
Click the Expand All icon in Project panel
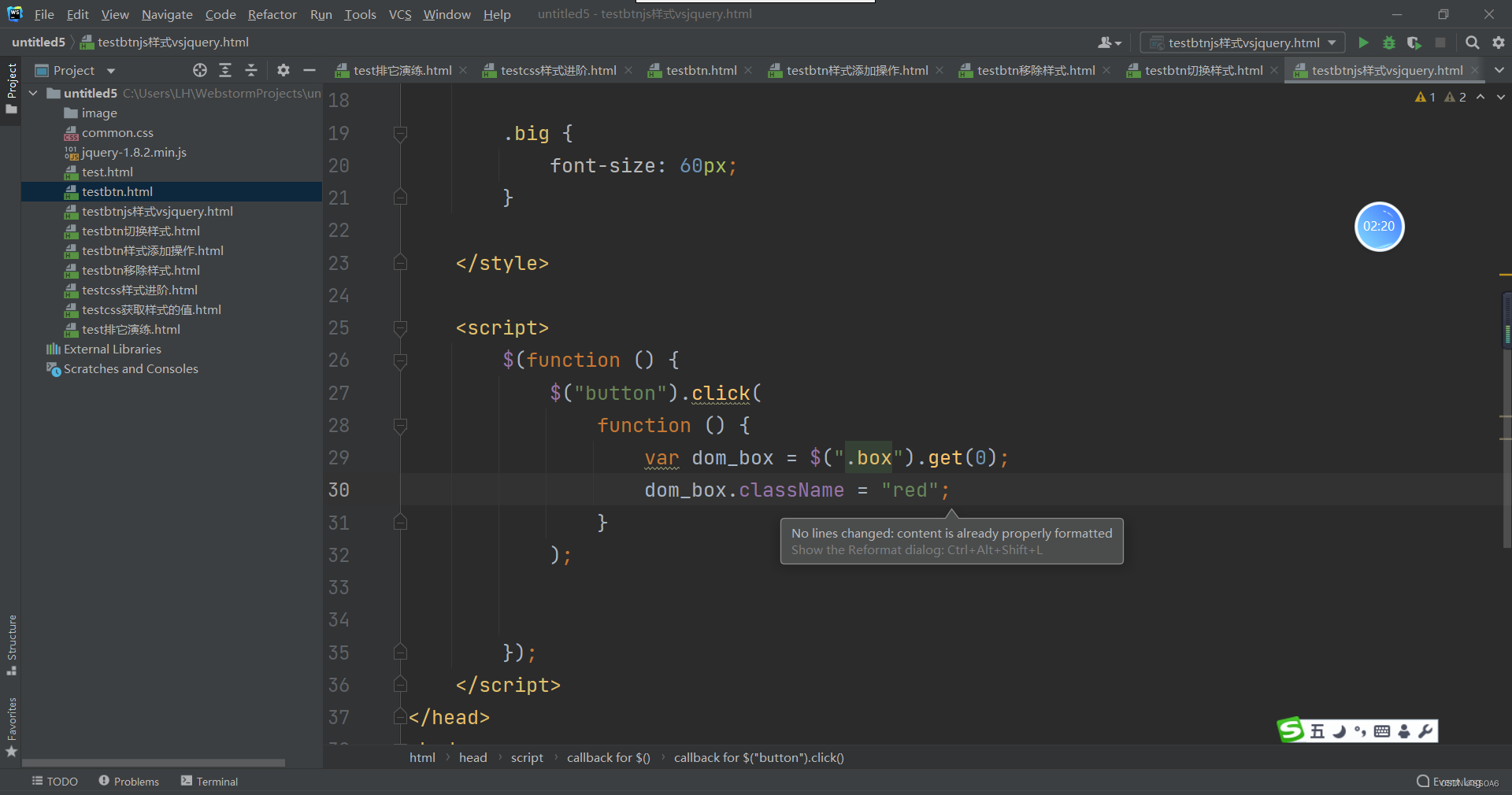click(x=225, y=70)
